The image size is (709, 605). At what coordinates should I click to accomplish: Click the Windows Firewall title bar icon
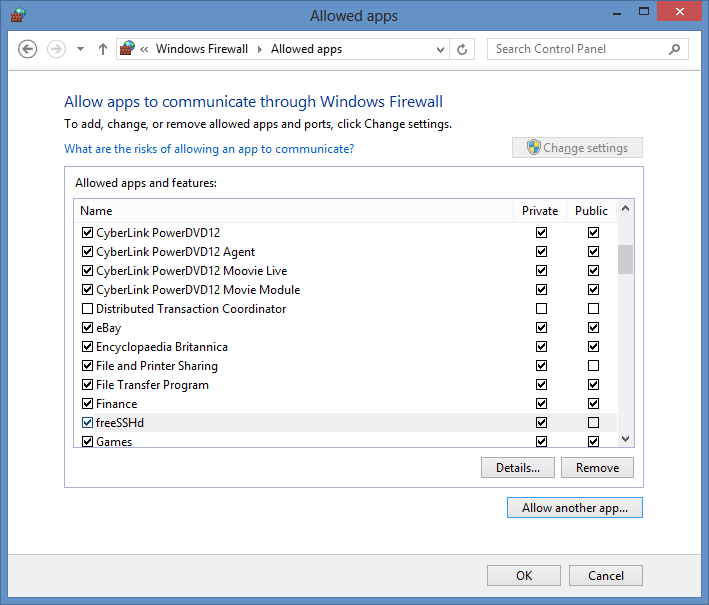pyautogui.click(x=18, y=15)
